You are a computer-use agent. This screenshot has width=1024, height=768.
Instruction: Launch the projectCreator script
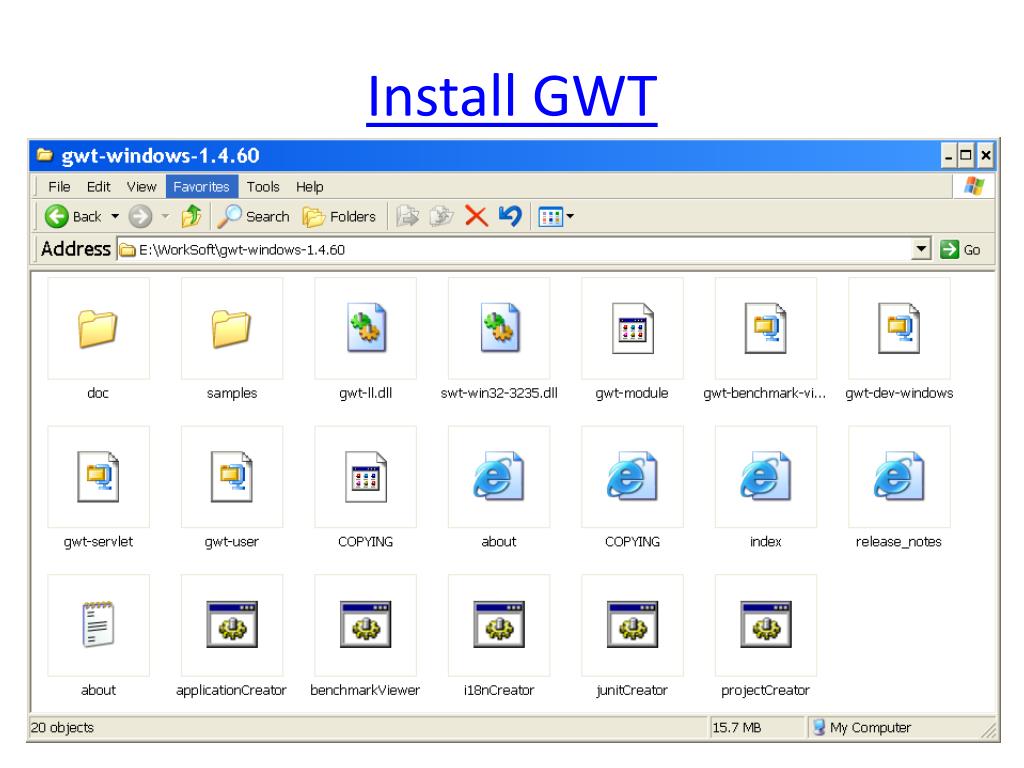click(x=766, y=624)
